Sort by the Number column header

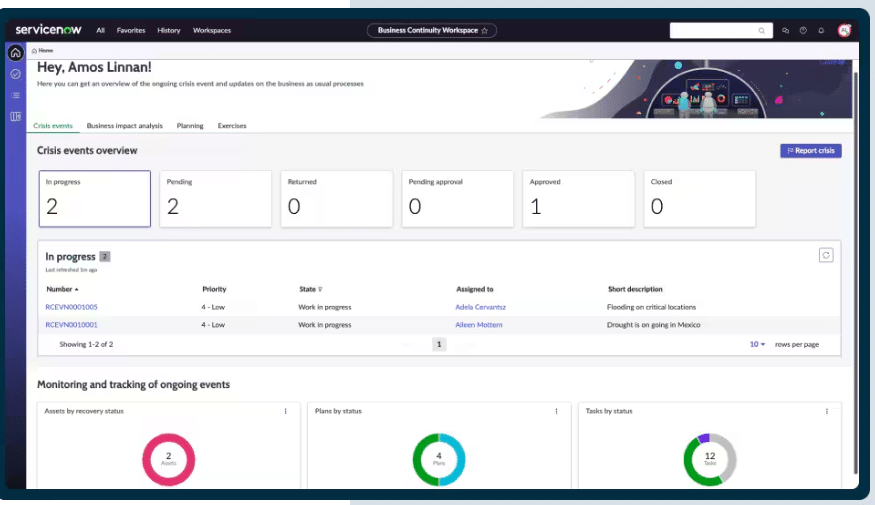(62, 289)
